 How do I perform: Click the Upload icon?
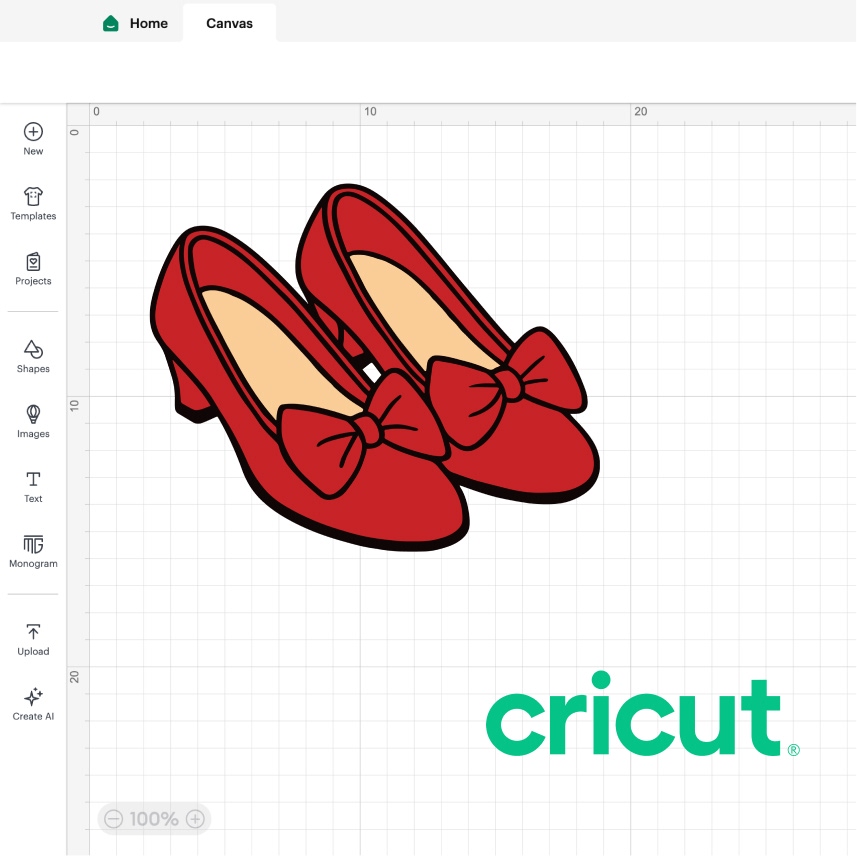(33, 632)
